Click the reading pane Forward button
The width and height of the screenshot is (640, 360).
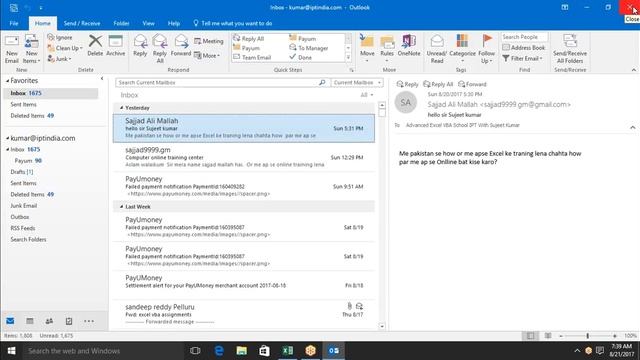pyautogui.click(x=472, y=84)
